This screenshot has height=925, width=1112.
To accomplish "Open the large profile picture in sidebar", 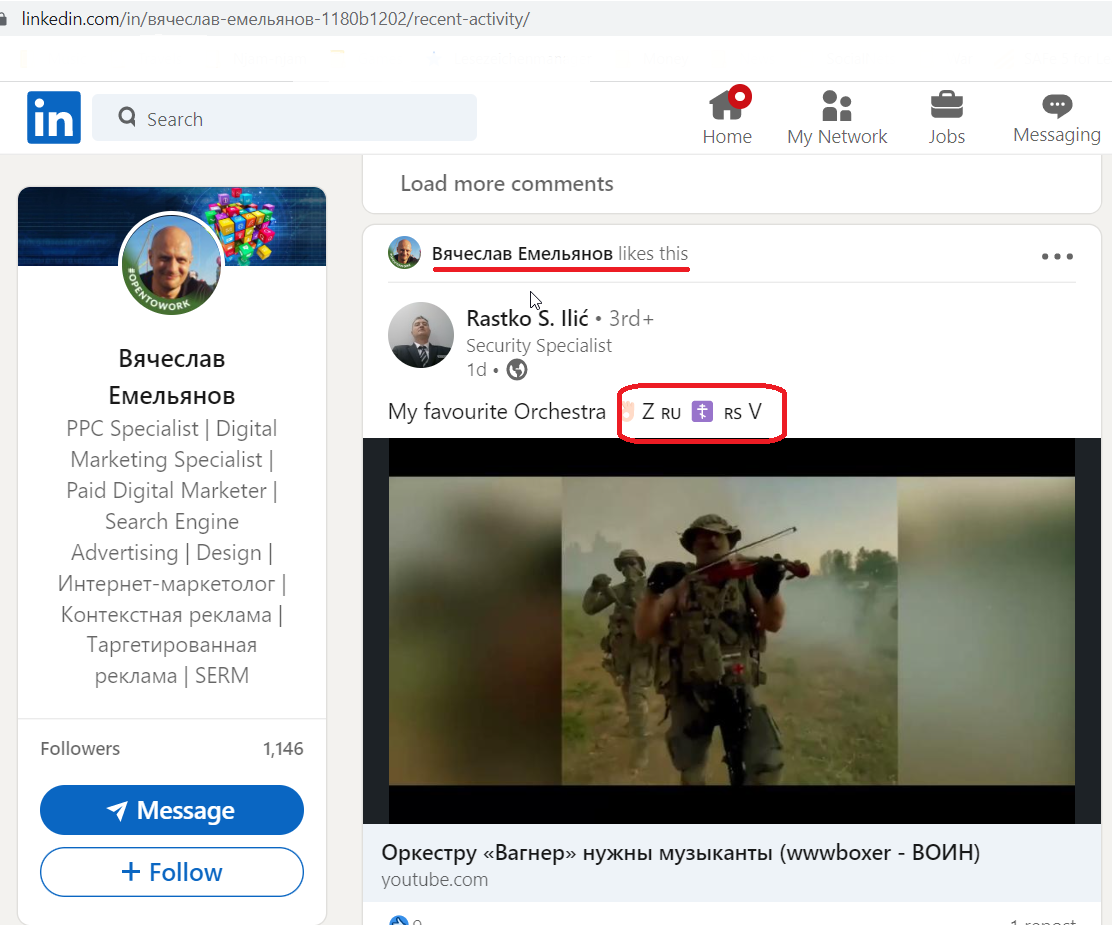I will (172, 264).
